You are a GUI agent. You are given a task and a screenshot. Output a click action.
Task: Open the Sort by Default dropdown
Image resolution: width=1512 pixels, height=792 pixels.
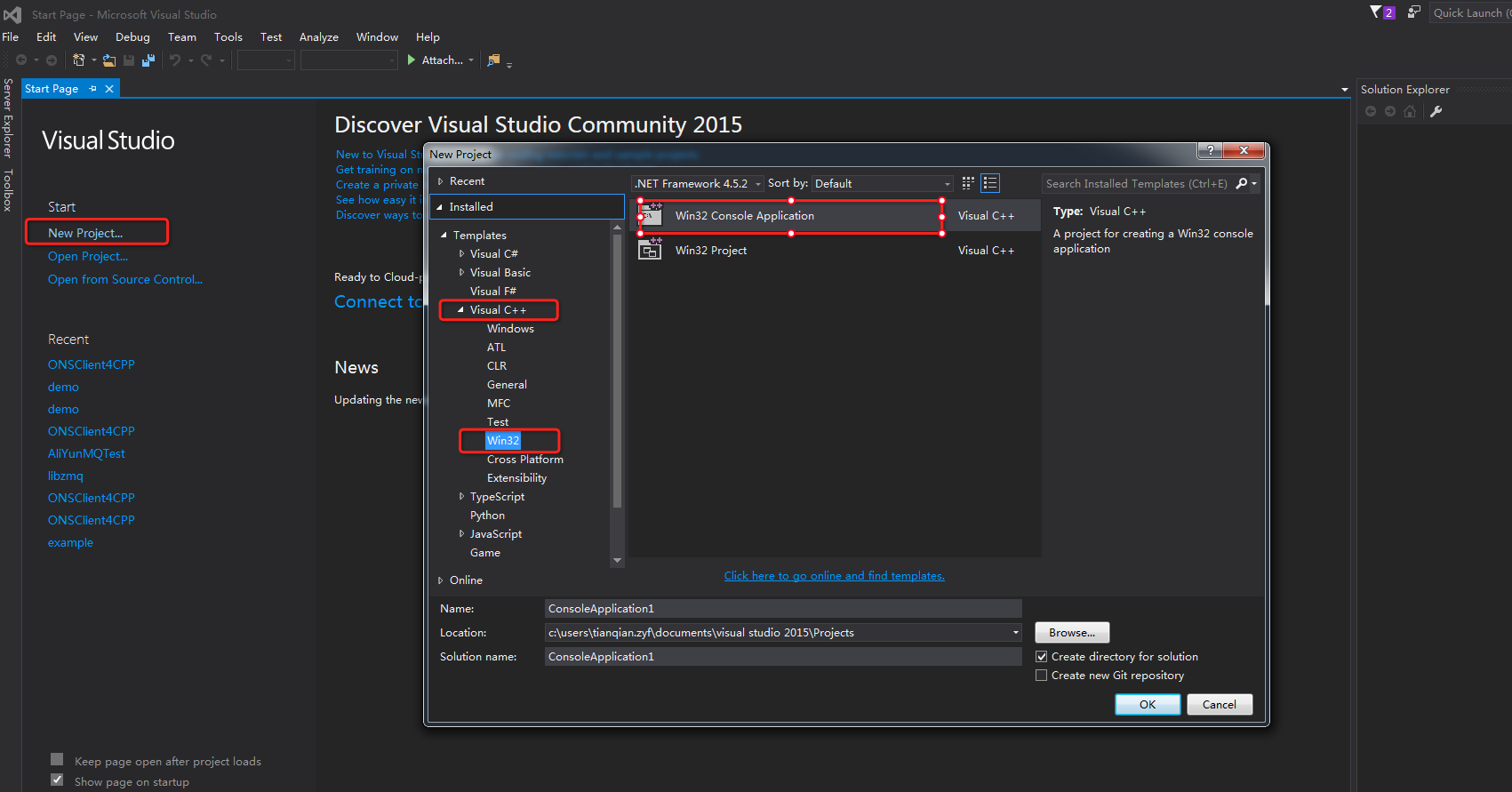pyautogui.click(x=883, y=183)
